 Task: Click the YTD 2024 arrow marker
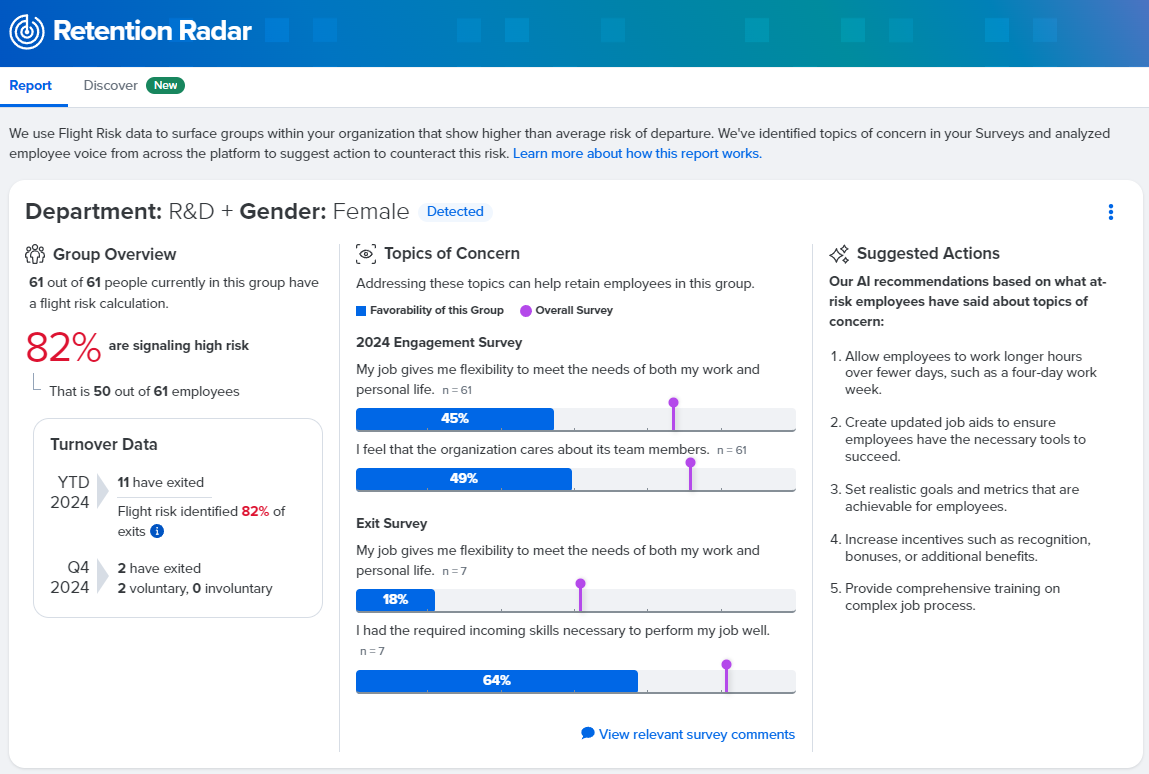coord(103,492)
